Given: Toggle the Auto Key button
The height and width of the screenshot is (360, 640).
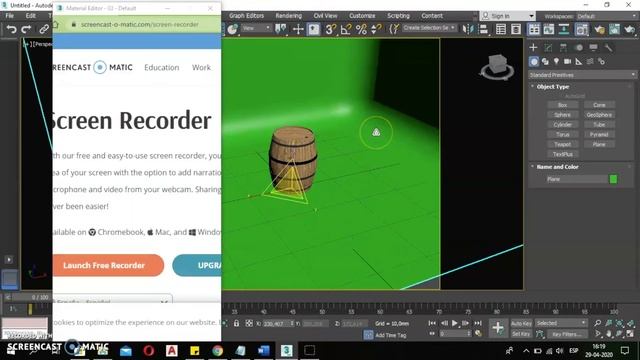Looking at the screenshot, I should coord(521,323).
